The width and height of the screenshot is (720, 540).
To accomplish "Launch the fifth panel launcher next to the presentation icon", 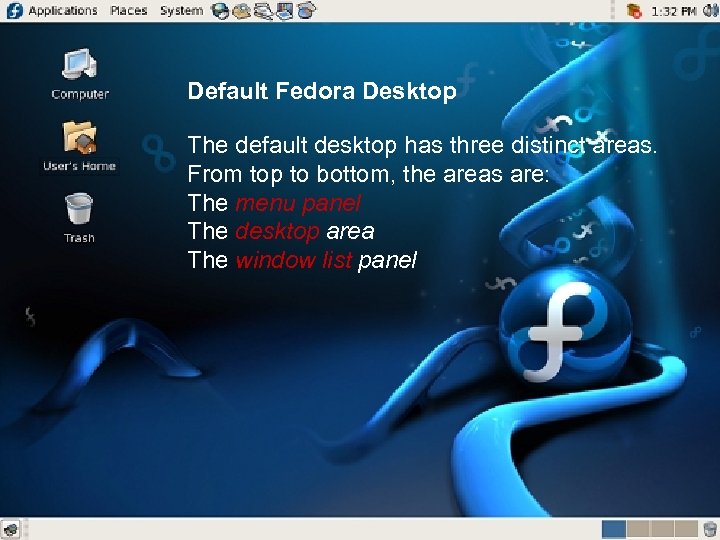I will tap(306, 11).
